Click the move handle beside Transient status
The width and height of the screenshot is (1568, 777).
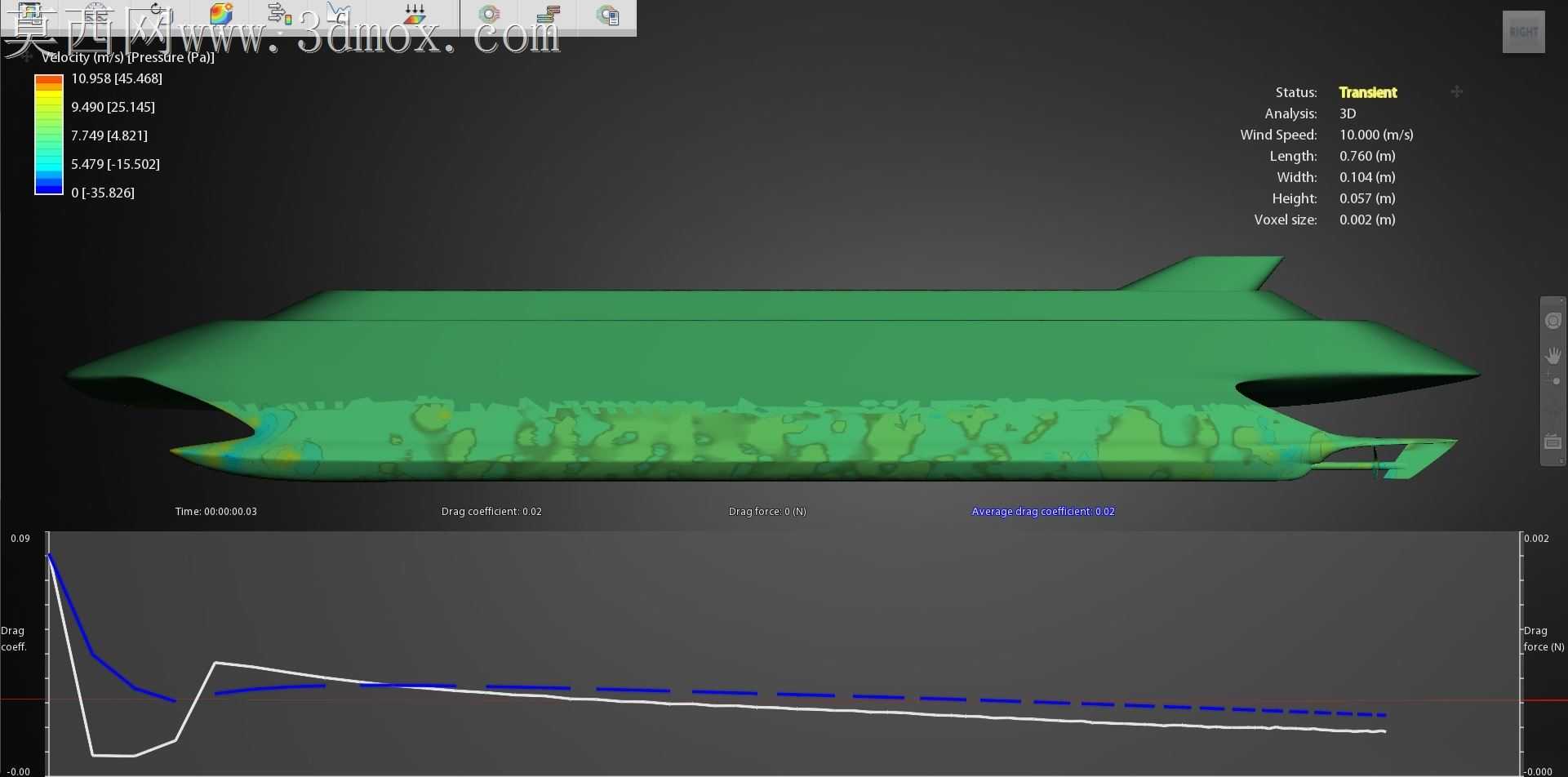[1457, 92]
